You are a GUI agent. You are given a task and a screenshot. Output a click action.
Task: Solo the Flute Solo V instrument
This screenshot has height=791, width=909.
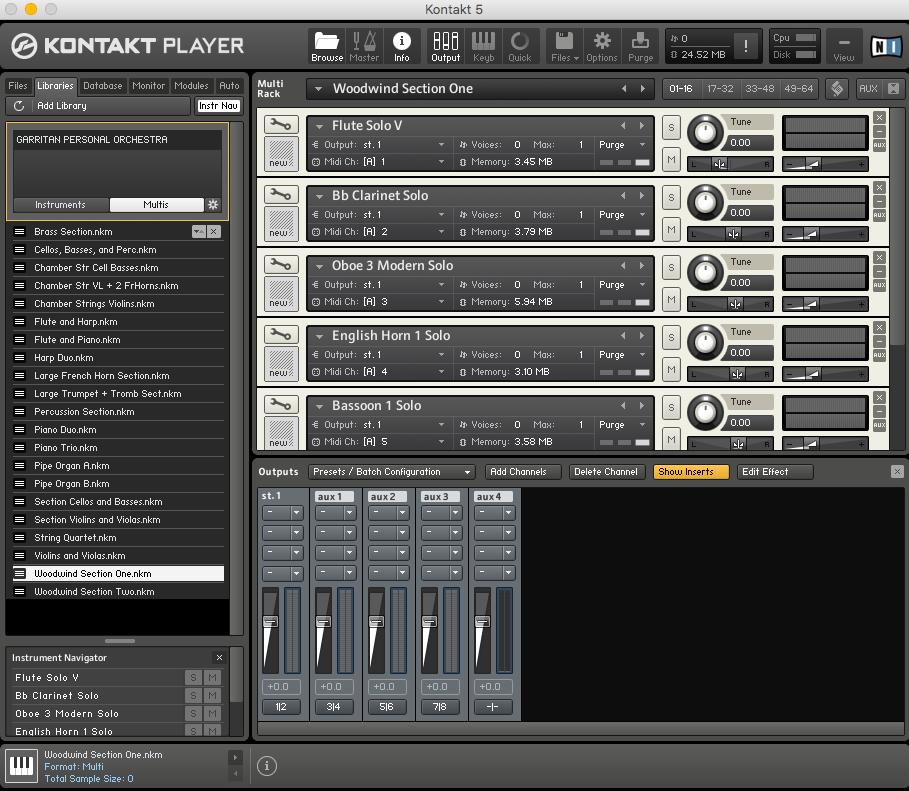tap(671, 128)
